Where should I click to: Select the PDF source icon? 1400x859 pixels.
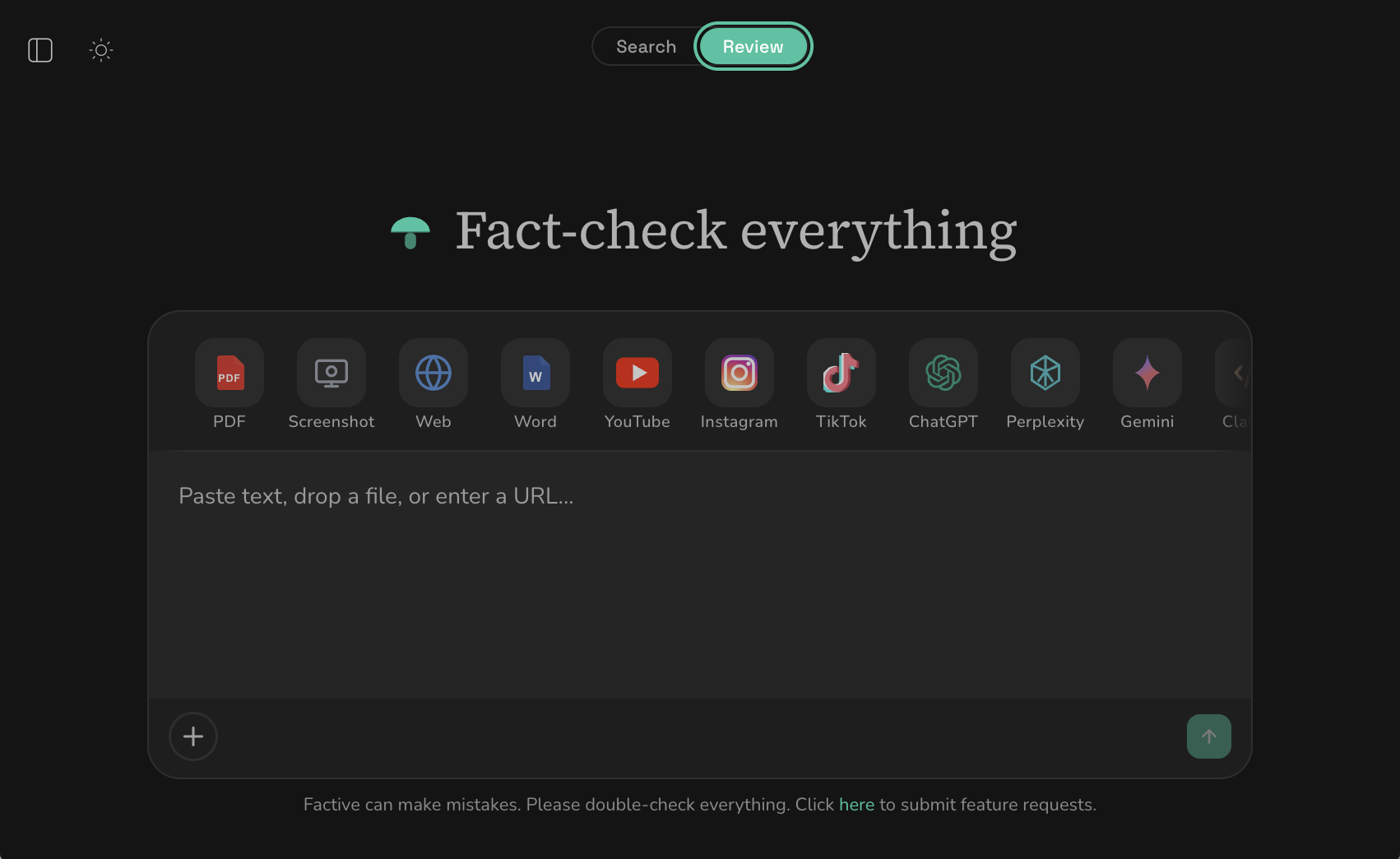coord(229,373)
